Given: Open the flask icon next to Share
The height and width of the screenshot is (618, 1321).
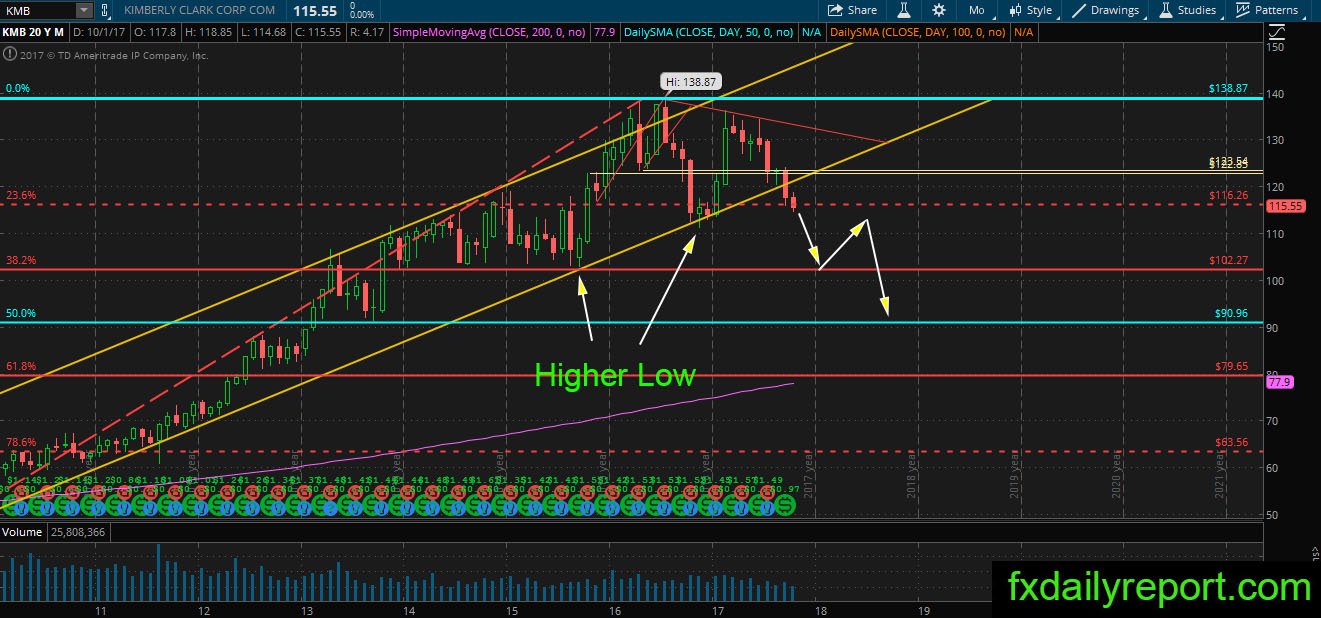Looking at the screenshot, I should click(x=902, y=10).
